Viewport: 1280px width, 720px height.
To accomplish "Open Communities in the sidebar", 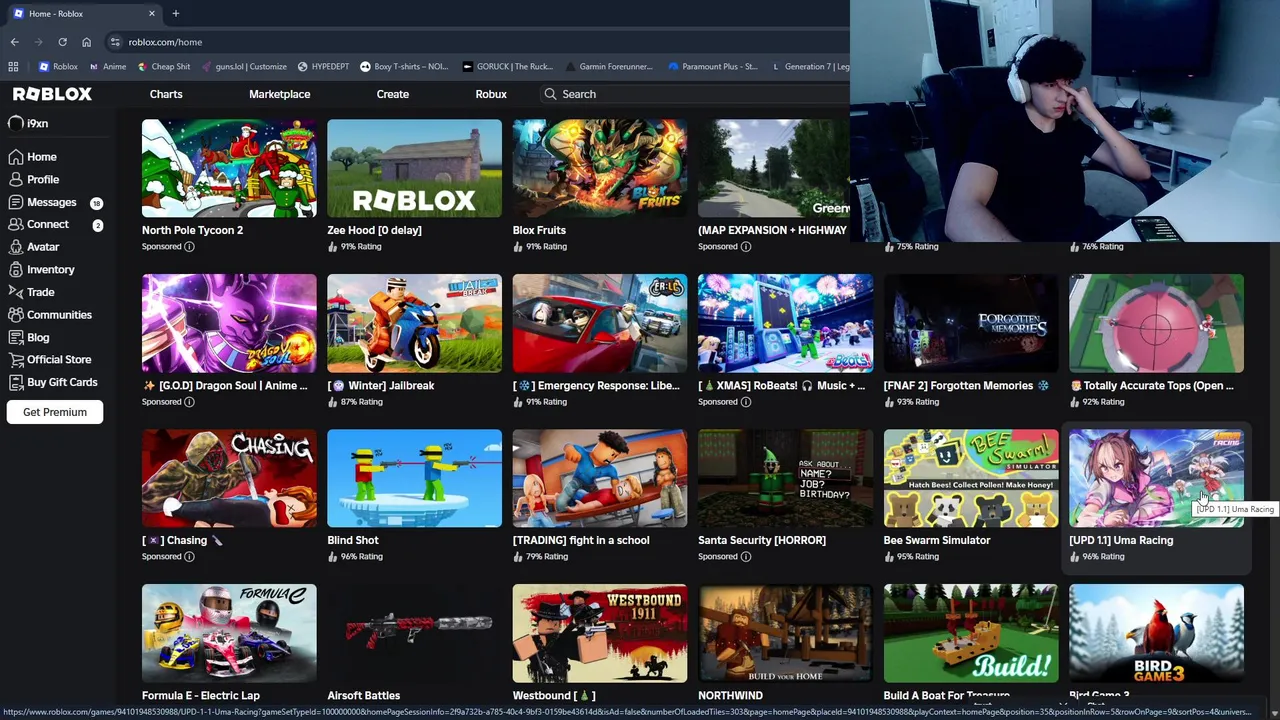I will [x=50, y=315].
